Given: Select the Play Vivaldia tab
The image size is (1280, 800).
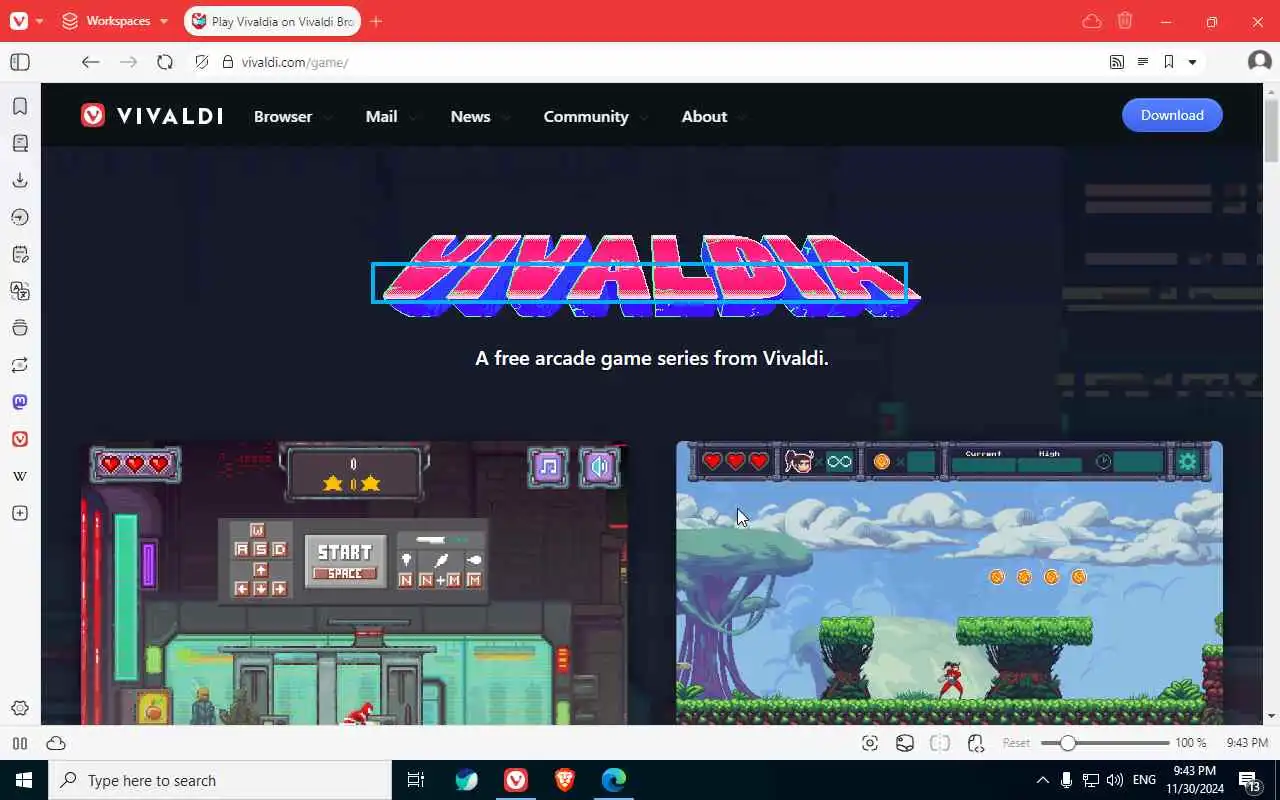Looking at the screenshot, I should click(271, 21).
